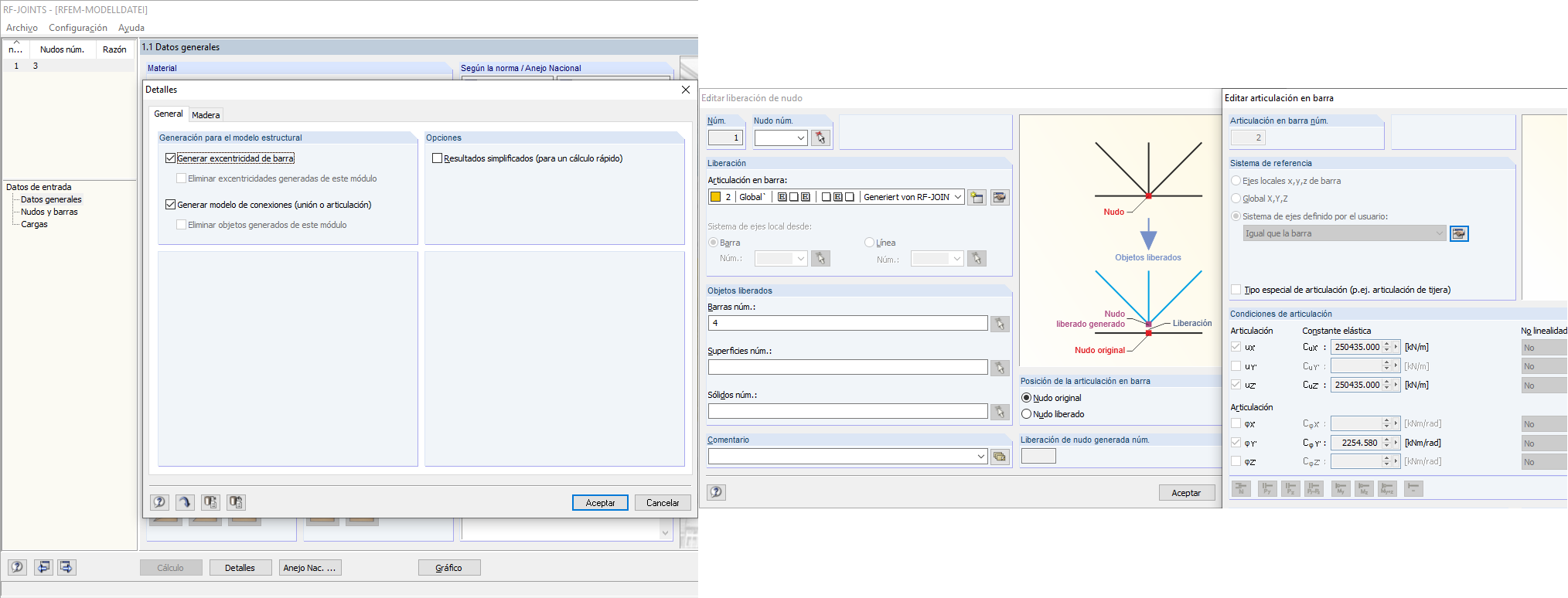
Task: Open help in the Editar liberación de nudo dialog
Action: coord(717,492)
